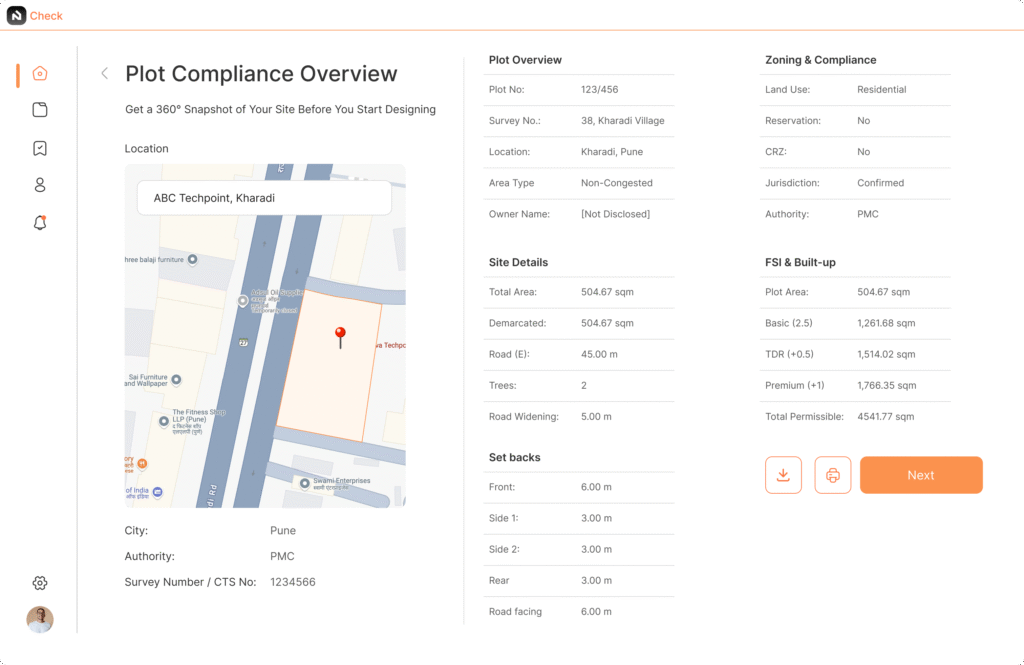1024x665 pixels.
Task: Click the shree balaji furniture map marker
Action: 193,259
